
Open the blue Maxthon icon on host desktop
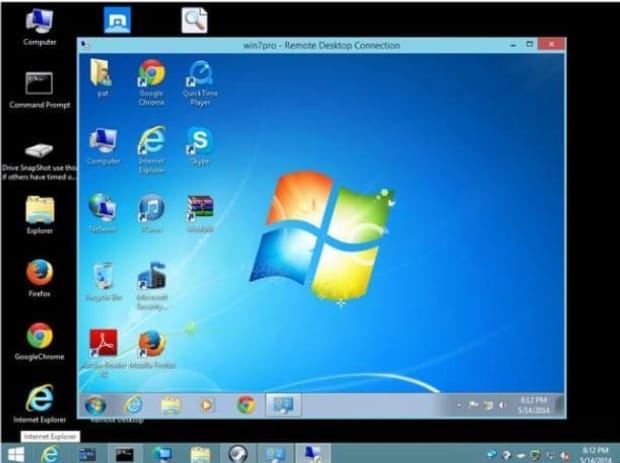coord(117,21)
